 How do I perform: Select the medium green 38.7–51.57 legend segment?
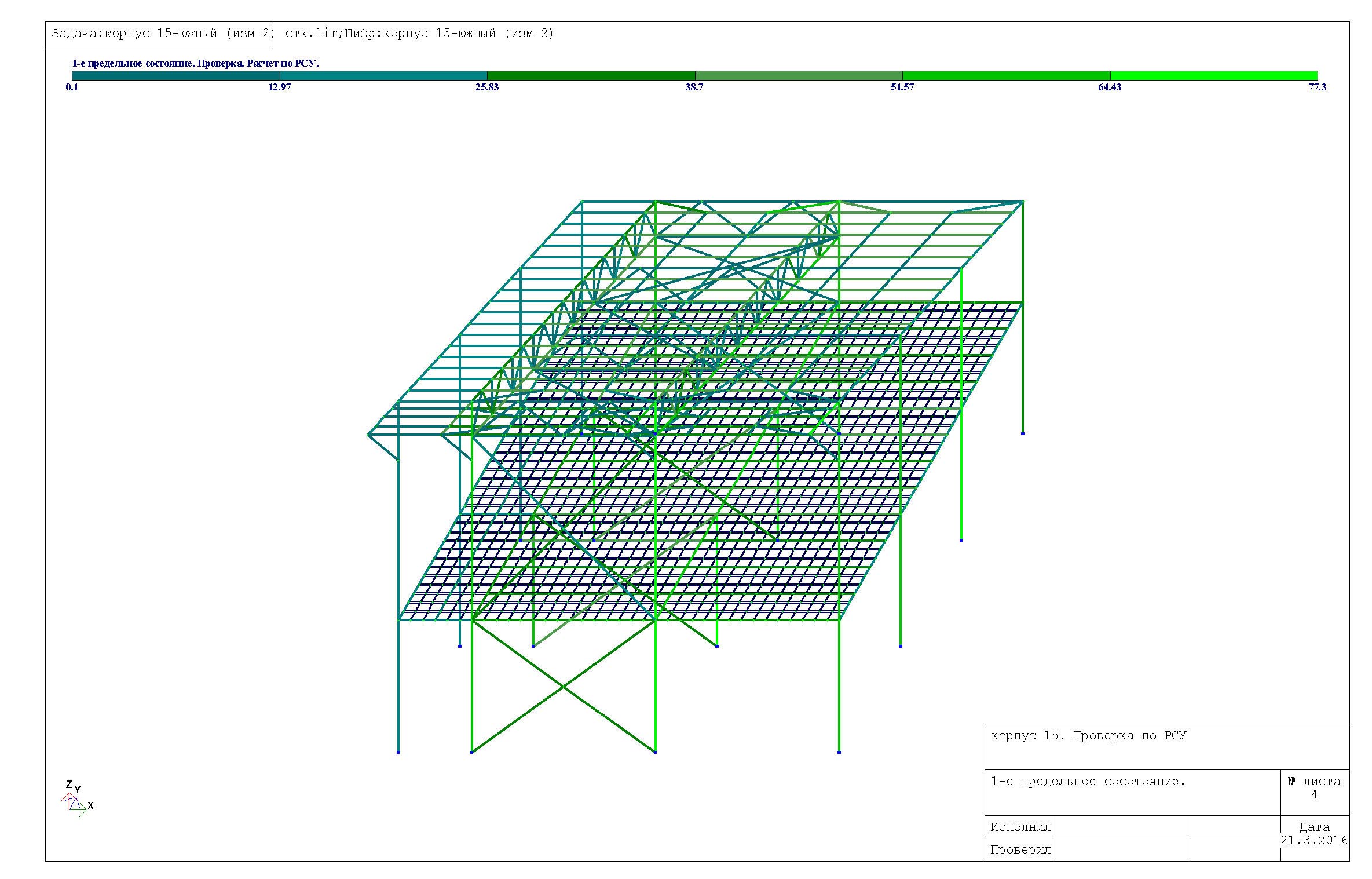point(799,75)
